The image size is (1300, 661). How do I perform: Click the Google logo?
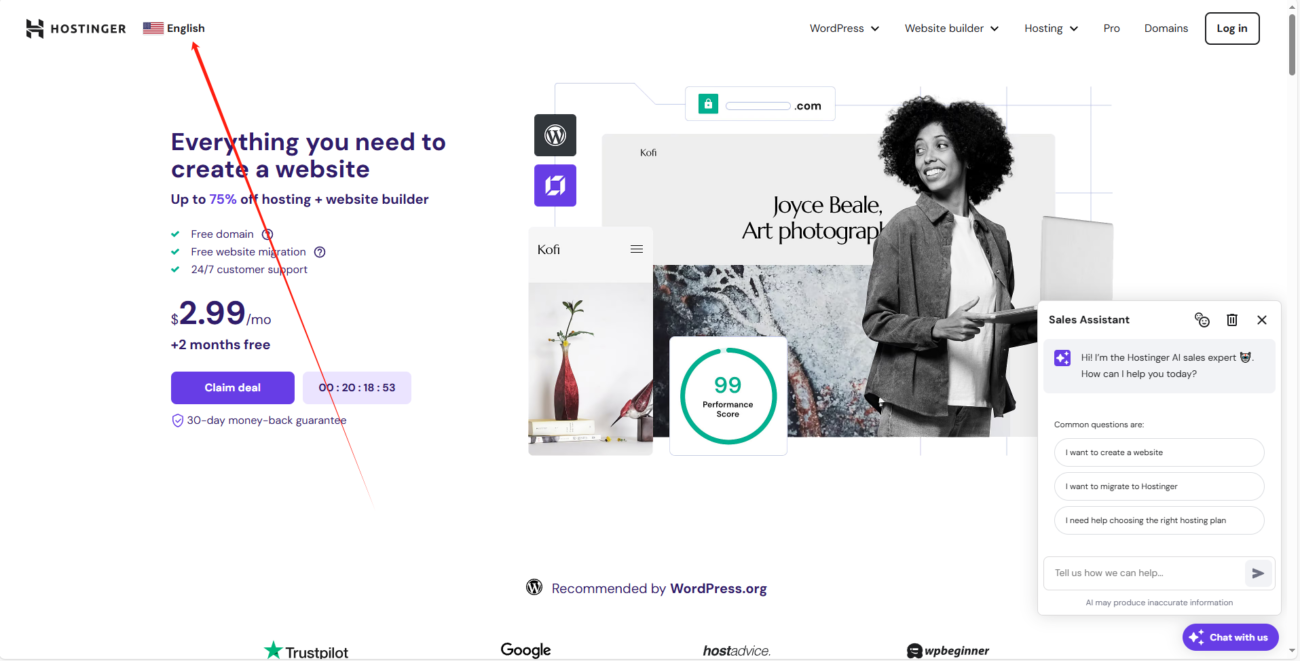coord(526,650)
